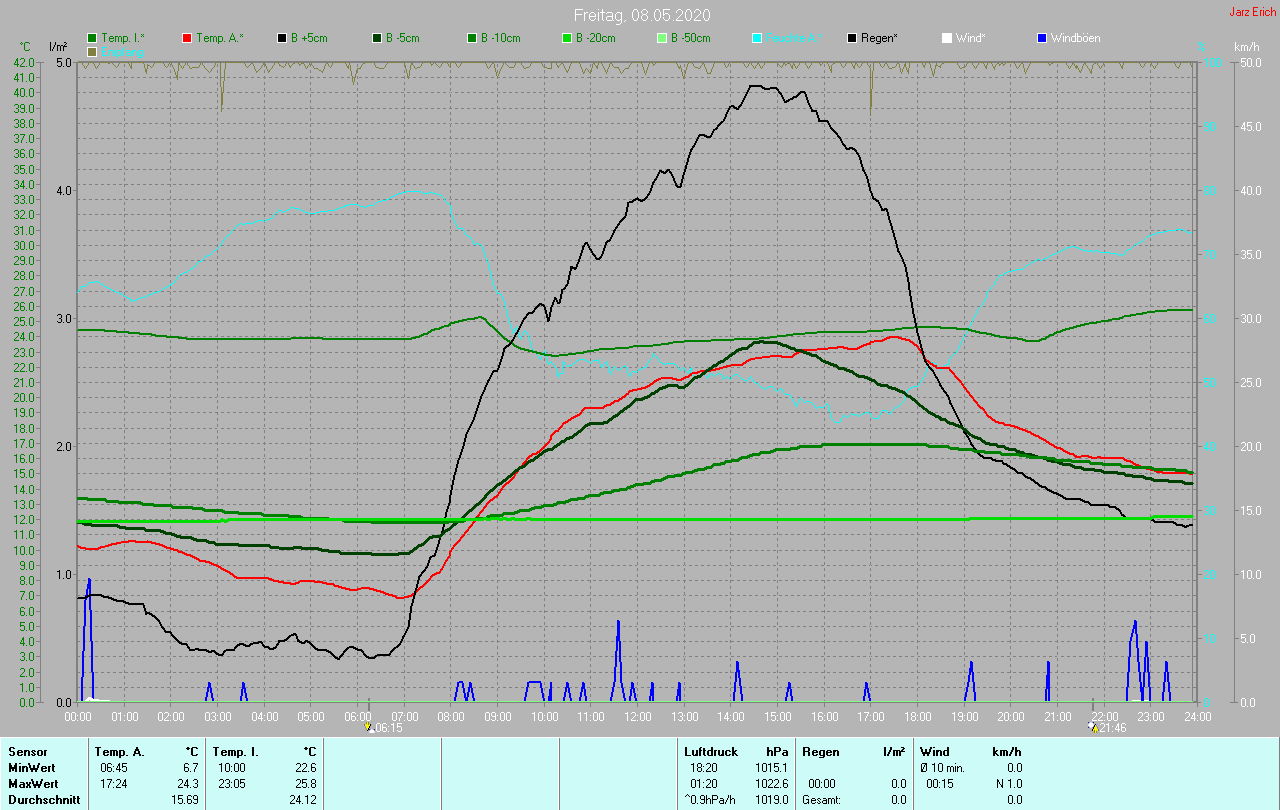The height and width of the screenshot is (810, 1280).
Task: Click the MaxWert row label
Action: coord(33,784)
